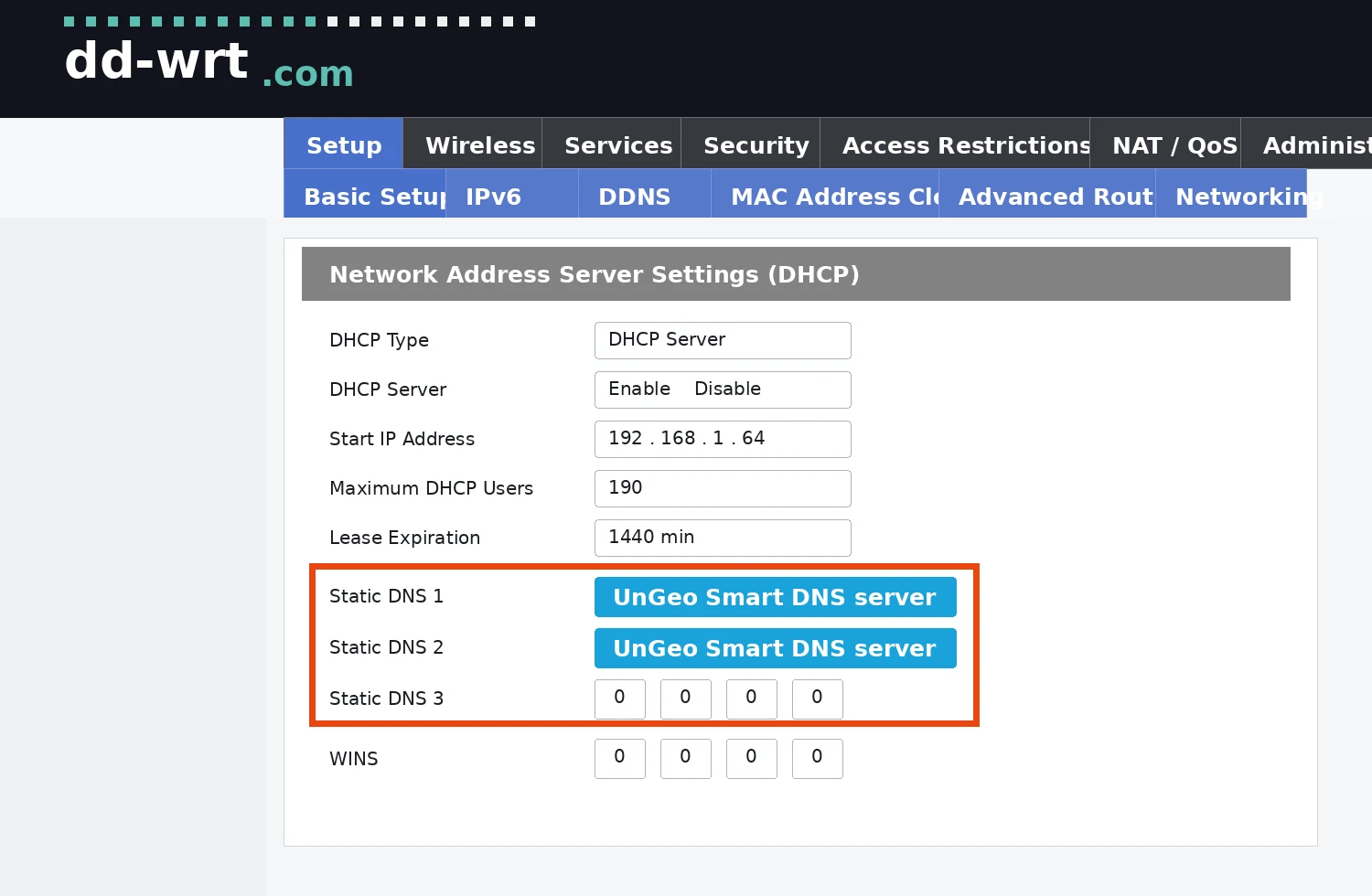Click the Network Address Server Settings (DHCP) header
1372x896 pixels.
[796, 274]
